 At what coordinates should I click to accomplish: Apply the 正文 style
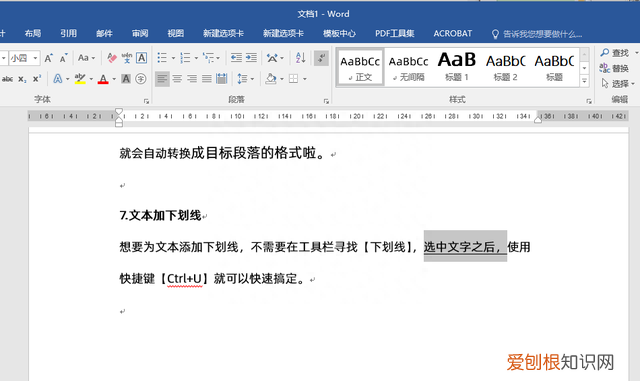(360, 68)
